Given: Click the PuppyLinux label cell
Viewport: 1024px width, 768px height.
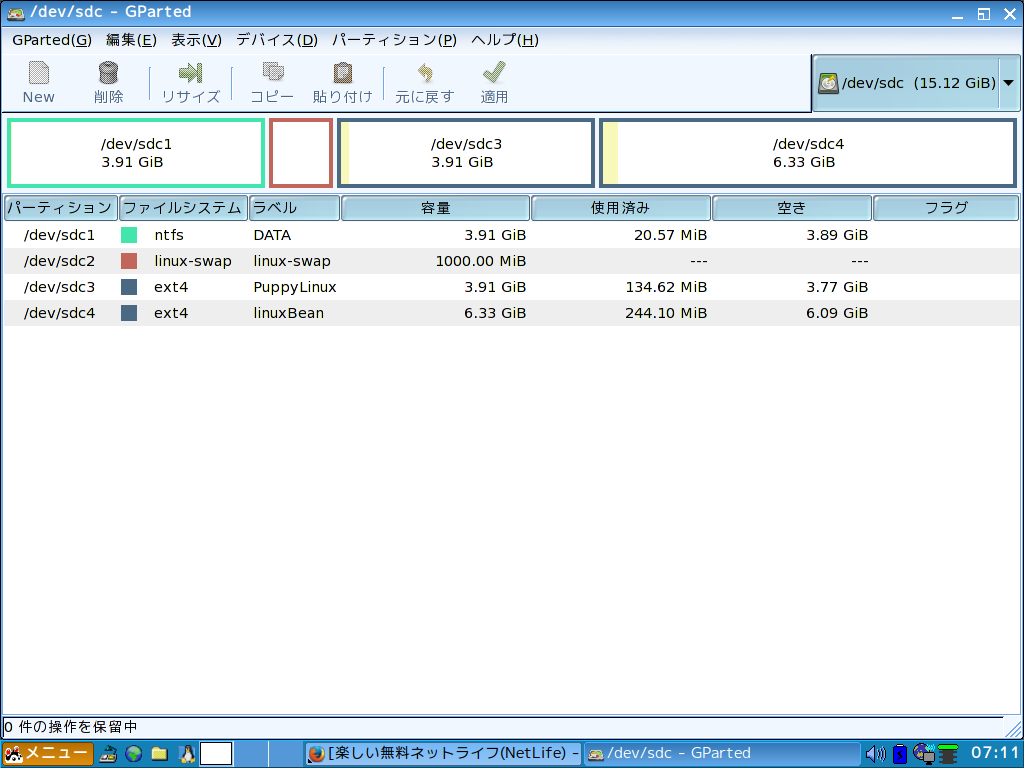Looking at the screenshot, I should pos(295,287).
